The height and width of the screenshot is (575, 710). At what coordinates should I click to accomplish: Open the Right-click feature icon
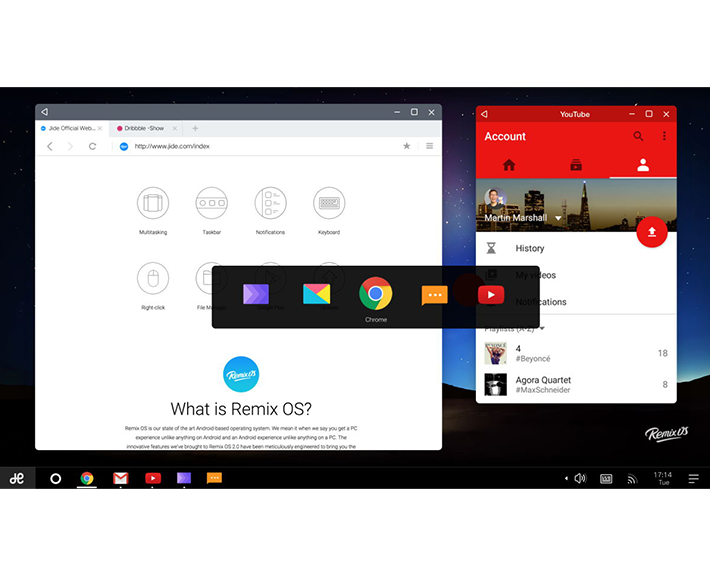[153, 278]
